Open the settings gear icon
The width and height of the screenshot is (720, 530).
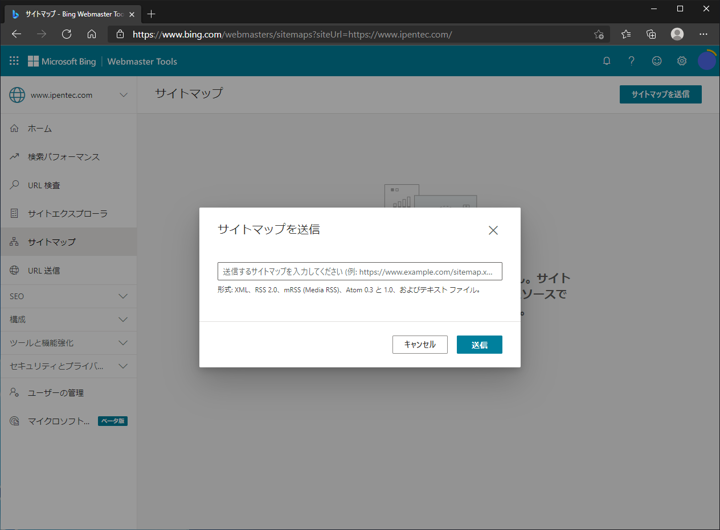682,61
